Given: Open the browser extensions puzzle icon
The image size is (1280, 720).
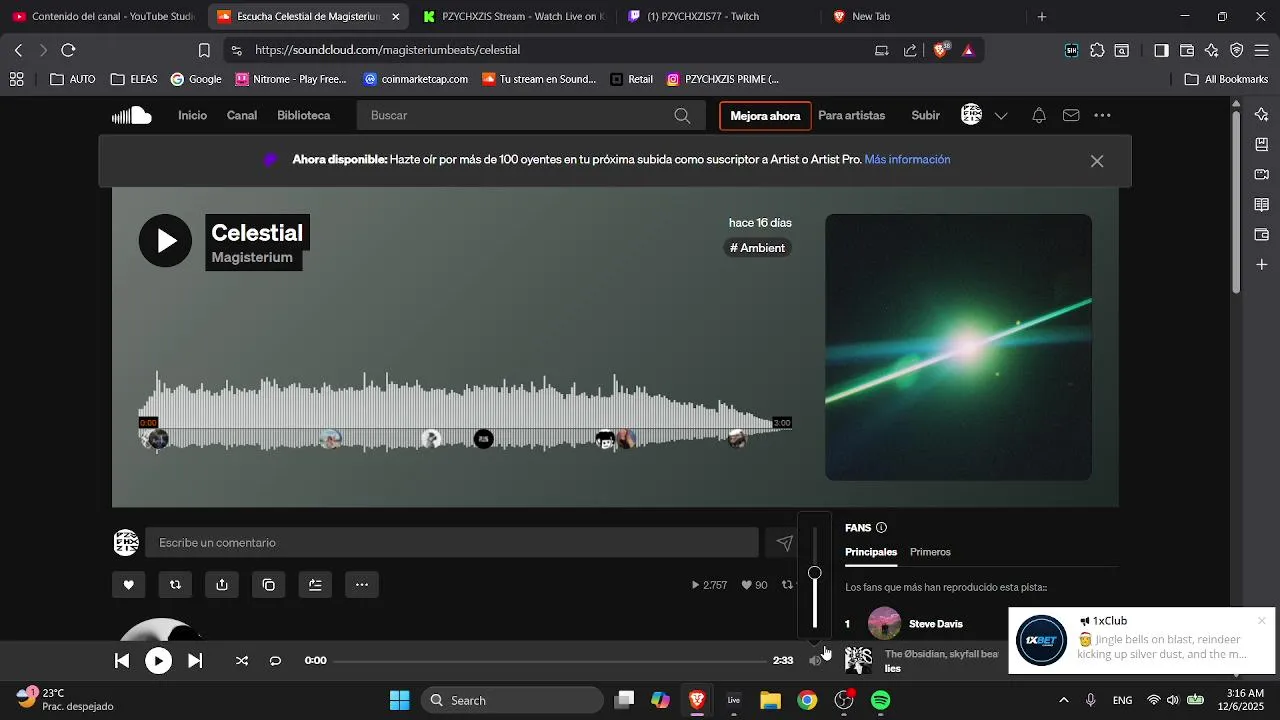Looking at the screenshot, I should (x=1097, y=50).
